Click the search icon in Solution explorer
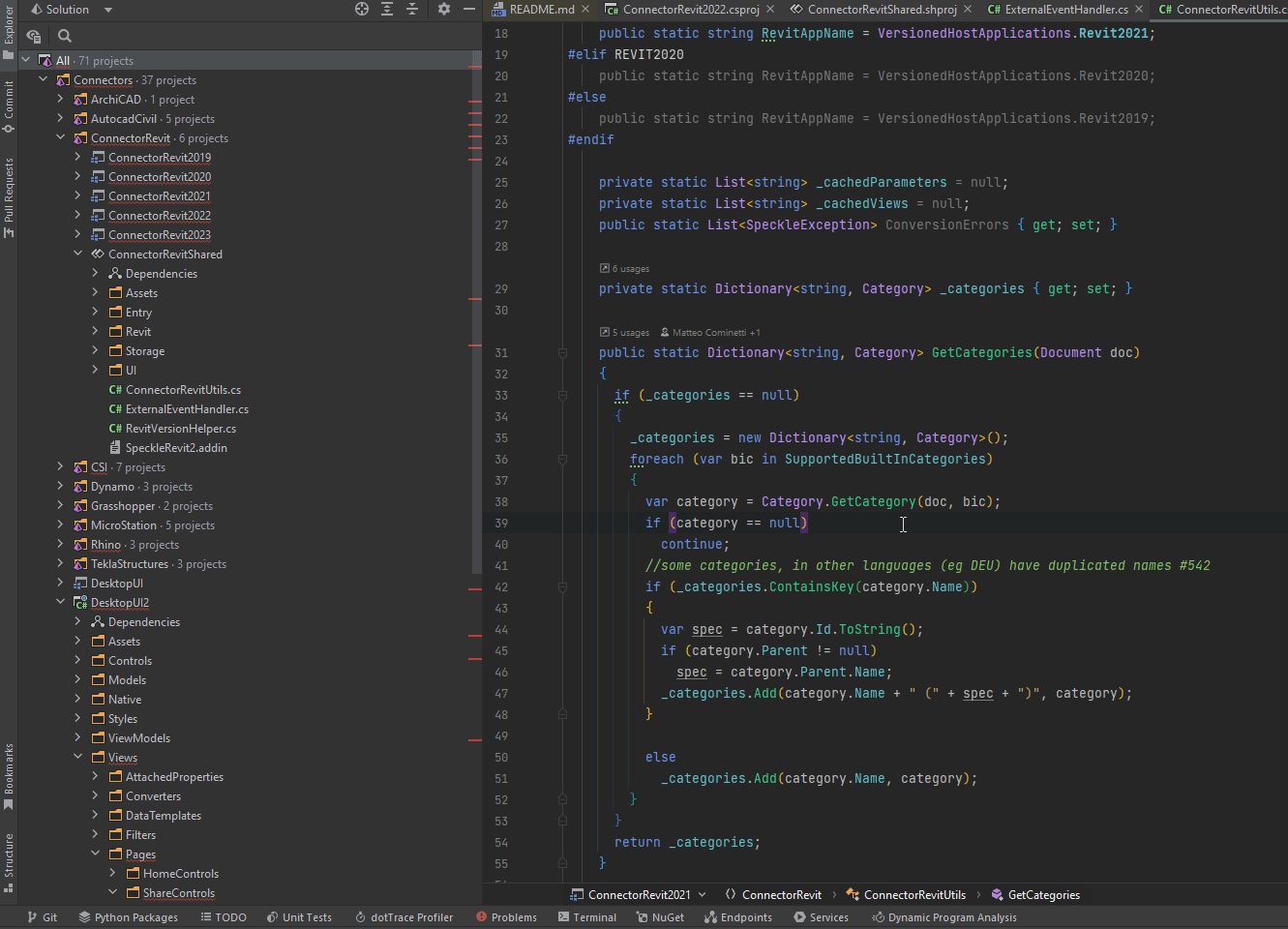 pyautogui.click(x=65, y=36)
